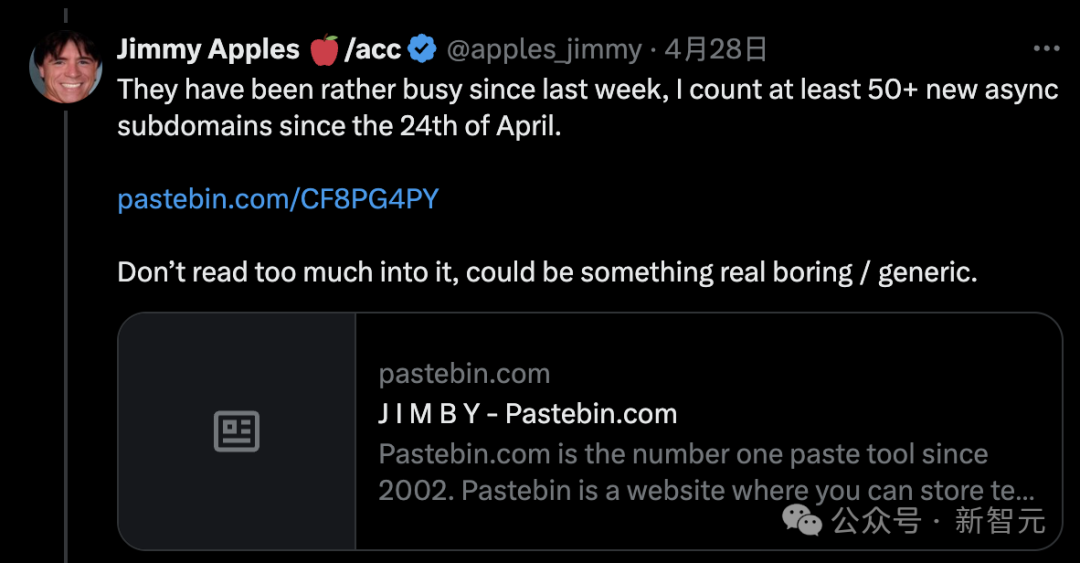
Task: Click the article placeholder icon in link card
Action: coord(237,432)
